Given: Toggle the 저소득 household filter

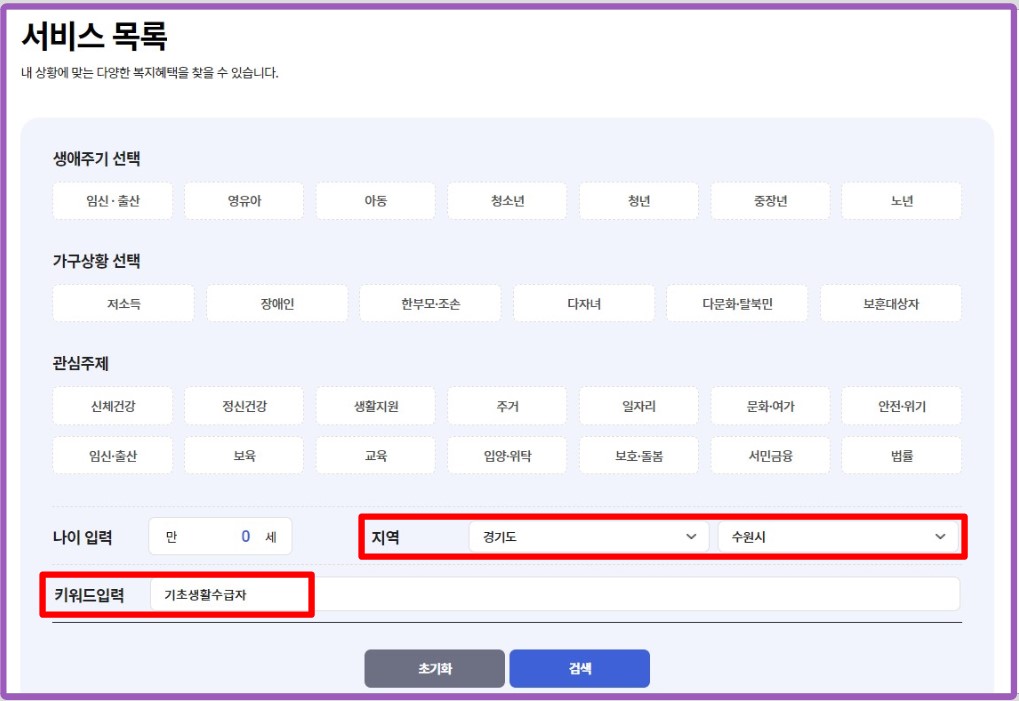Looking at the screenshot, I should click(123, 303).
